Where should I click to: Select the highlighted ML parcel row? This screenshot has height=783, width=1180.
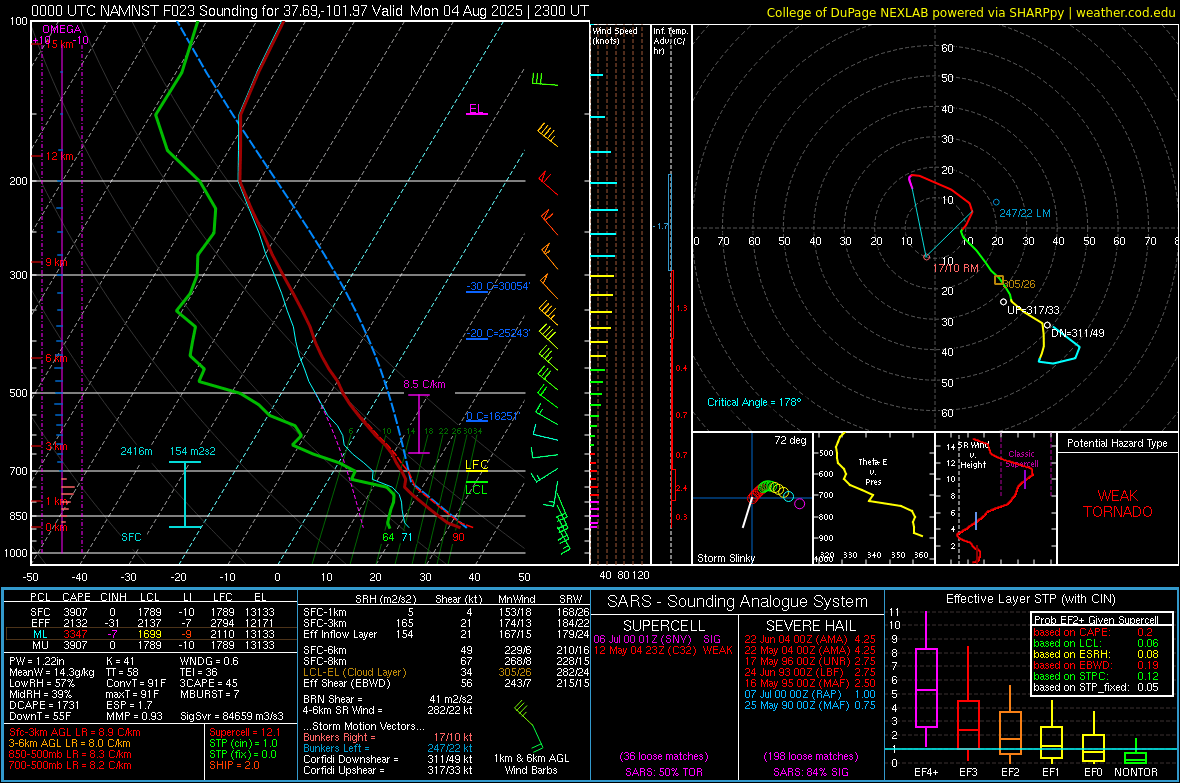(x=150, y=634)
